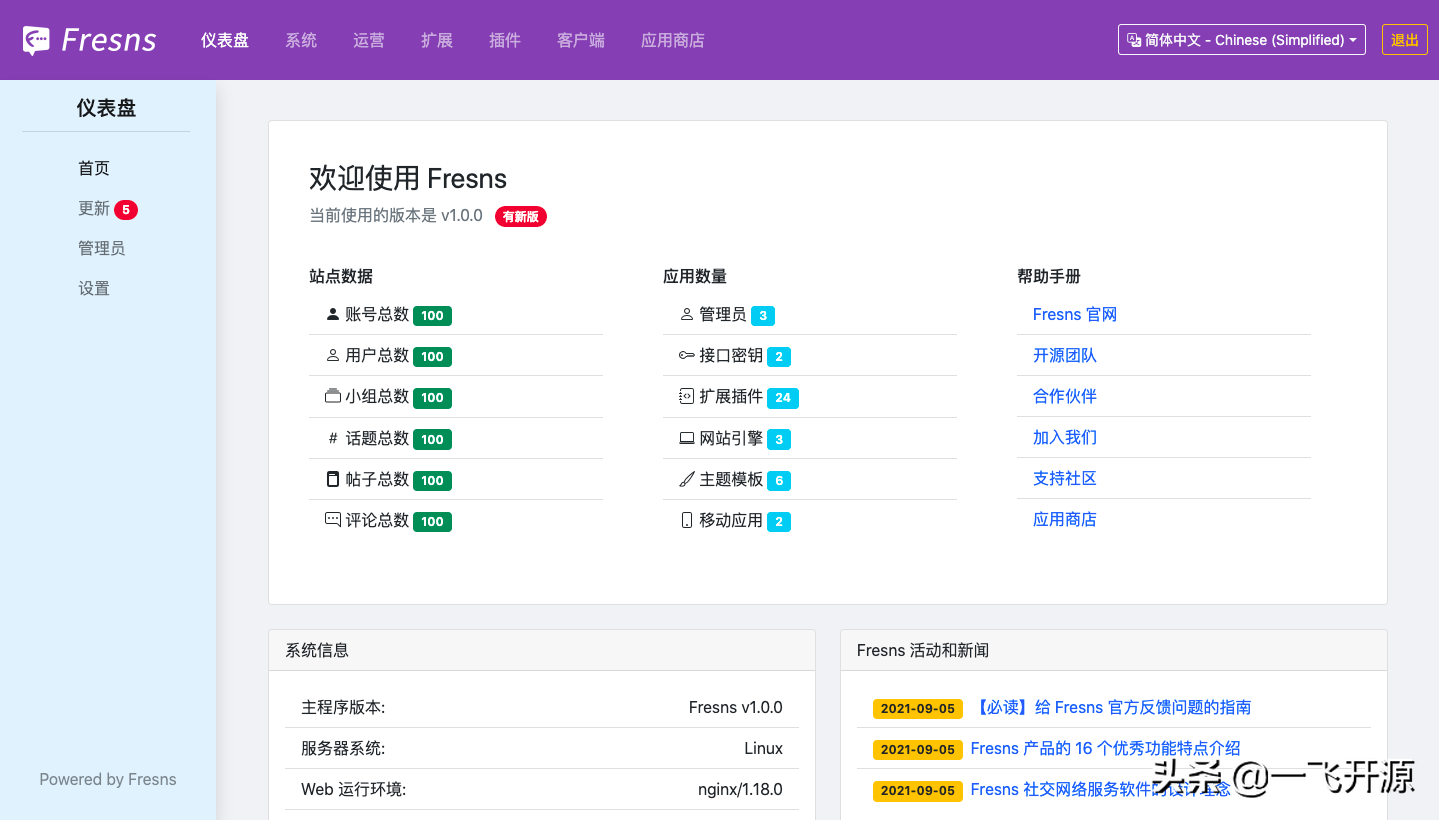Screen dimensions: 1439x820
Task: Click the 退出 logout button
Action: pyautogui.click(x=1405, y=40)
